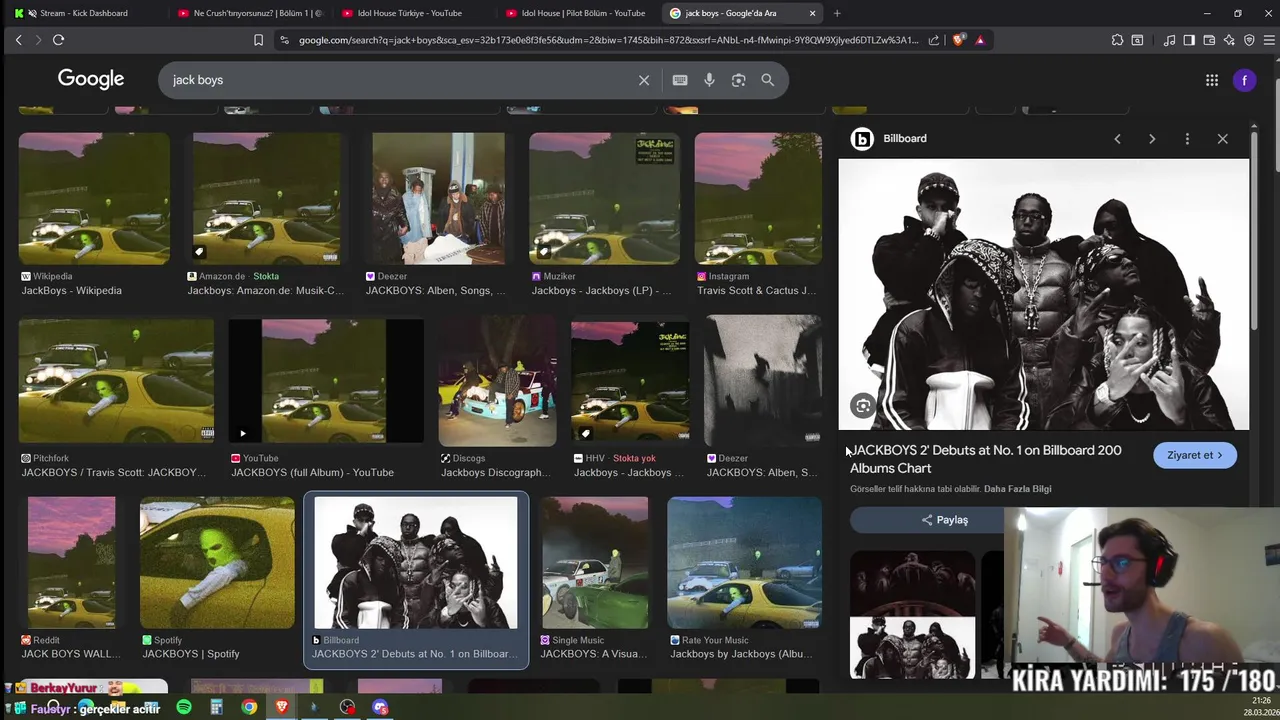Open the Brave Shields lion icon
Viewport: 1280px width, 720px height.
pyautogui.click(x=959, y=40)
